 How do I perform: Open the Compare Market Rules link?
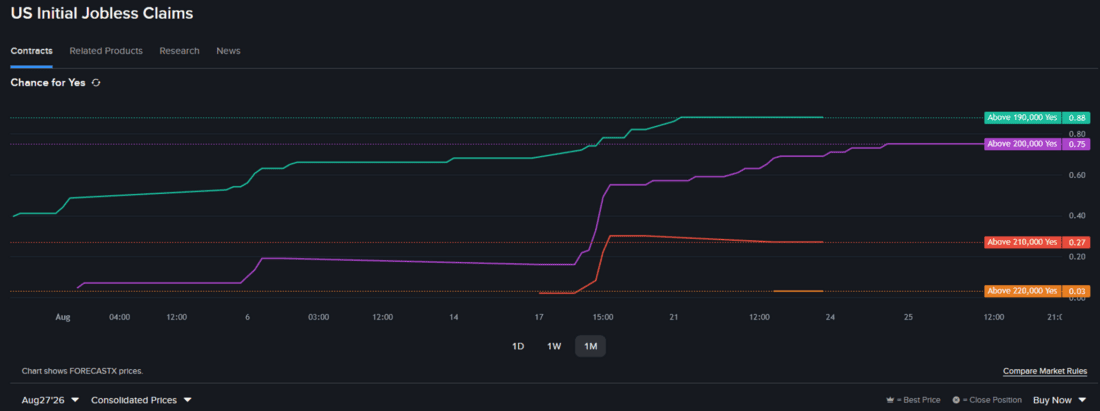point(1045,370)
